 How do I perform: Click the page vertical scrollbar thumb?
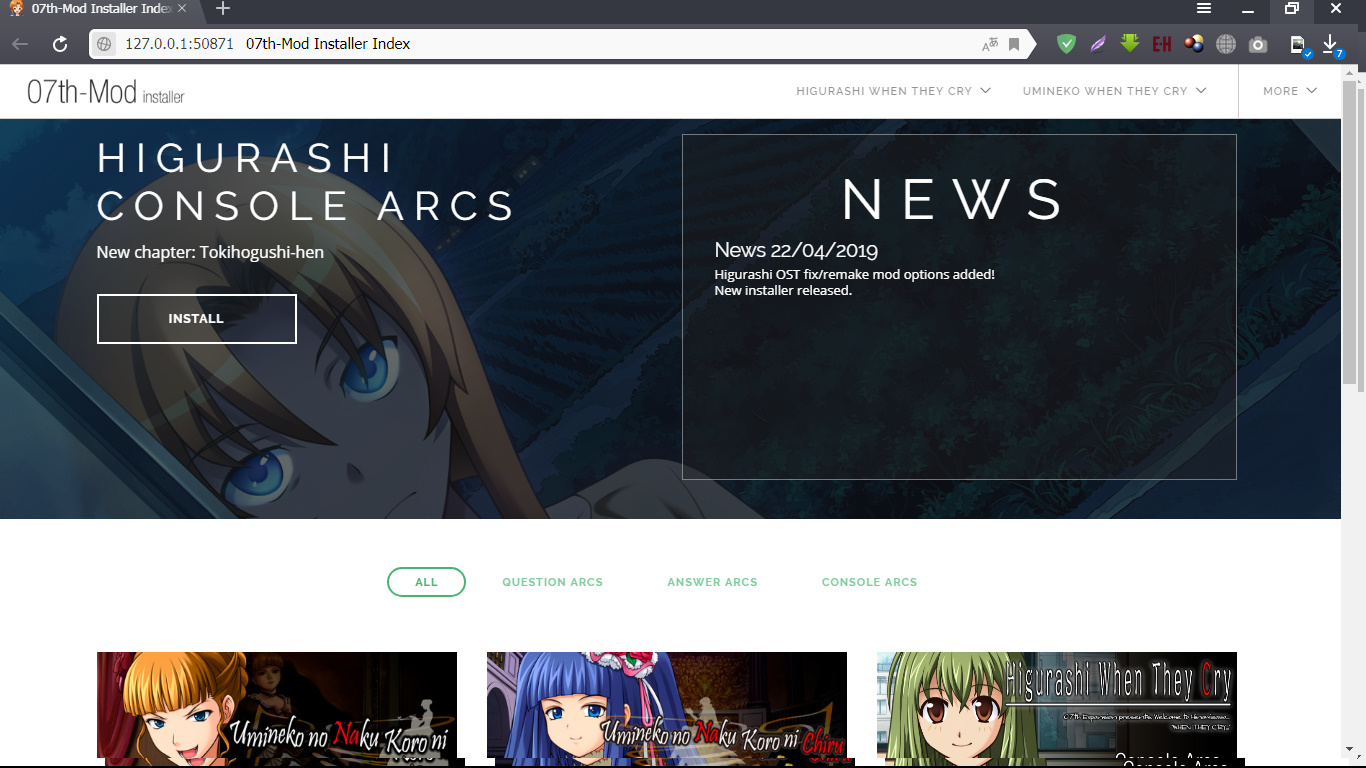pyautogui.click(x=1349, y=234)
